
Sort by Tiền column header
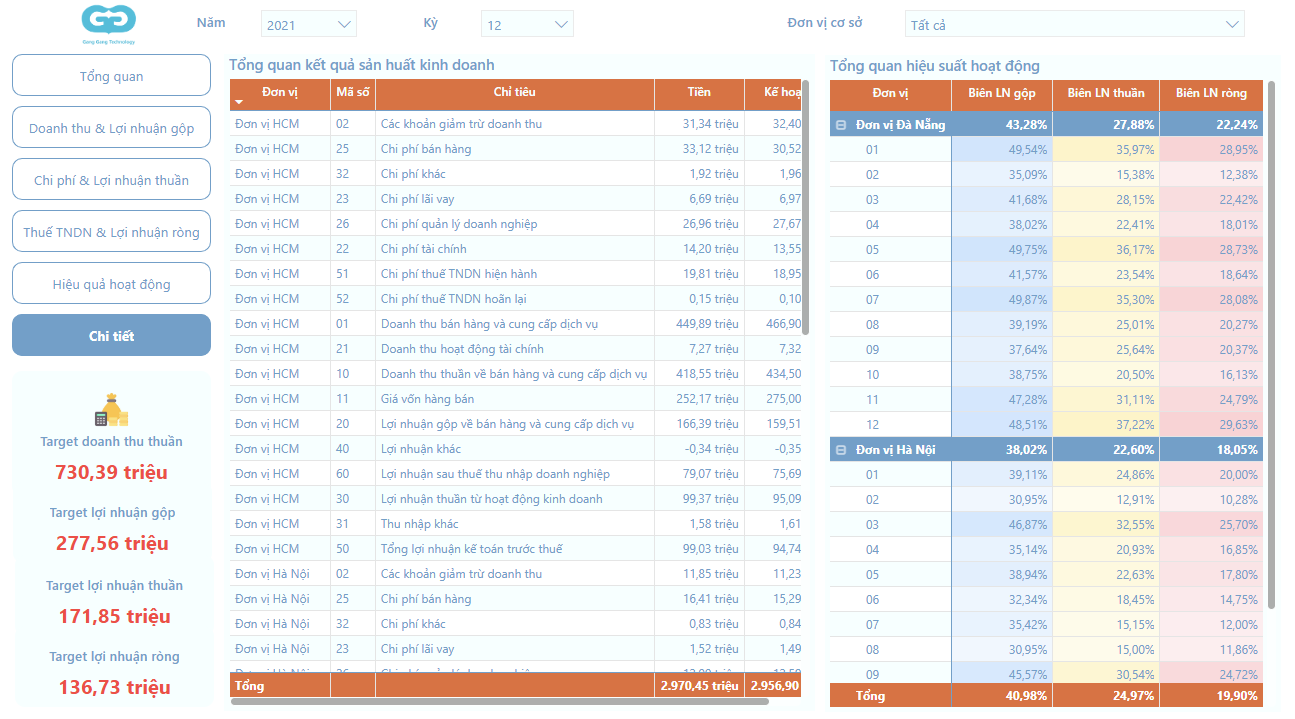point(700,92)
